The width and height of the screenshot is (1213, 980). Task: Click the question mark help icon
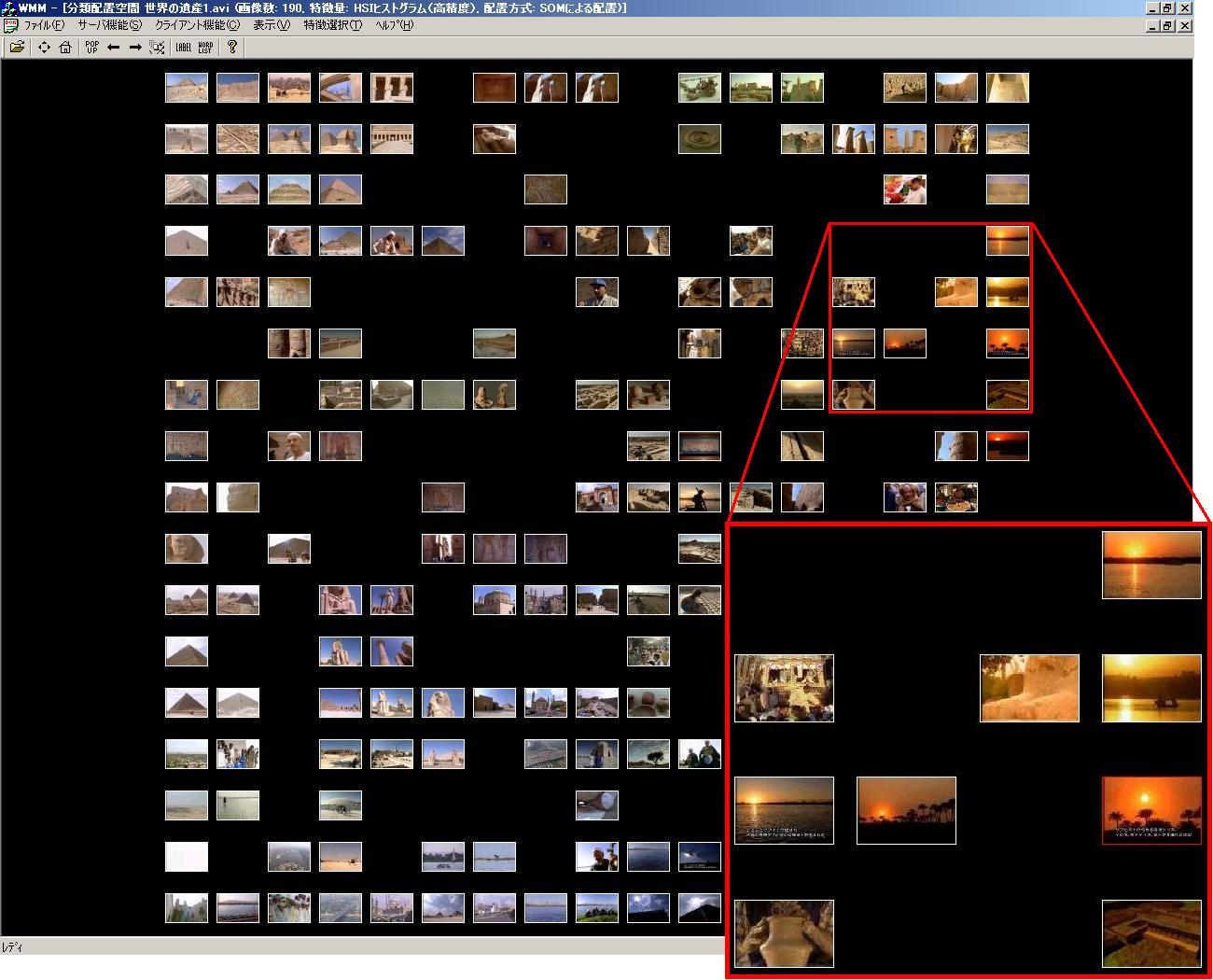click(x=232, y=47)
